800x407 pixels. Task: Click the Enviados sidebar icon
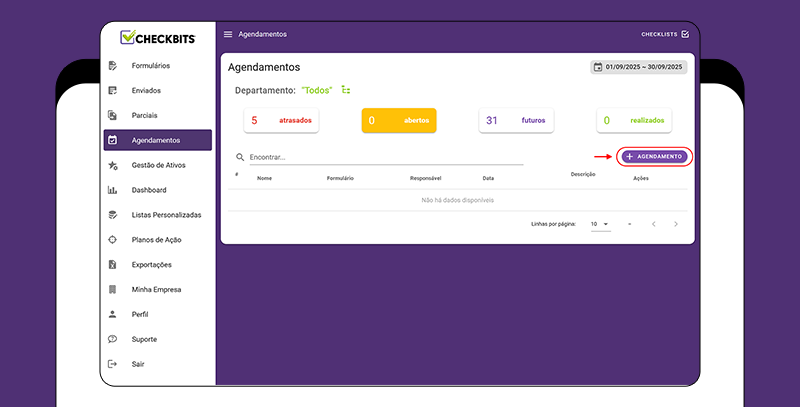113,90
